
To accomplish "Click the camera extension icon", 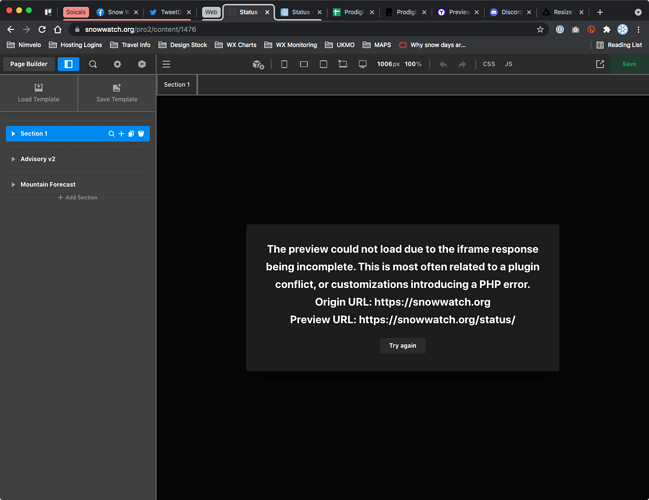I will point(575,29).
